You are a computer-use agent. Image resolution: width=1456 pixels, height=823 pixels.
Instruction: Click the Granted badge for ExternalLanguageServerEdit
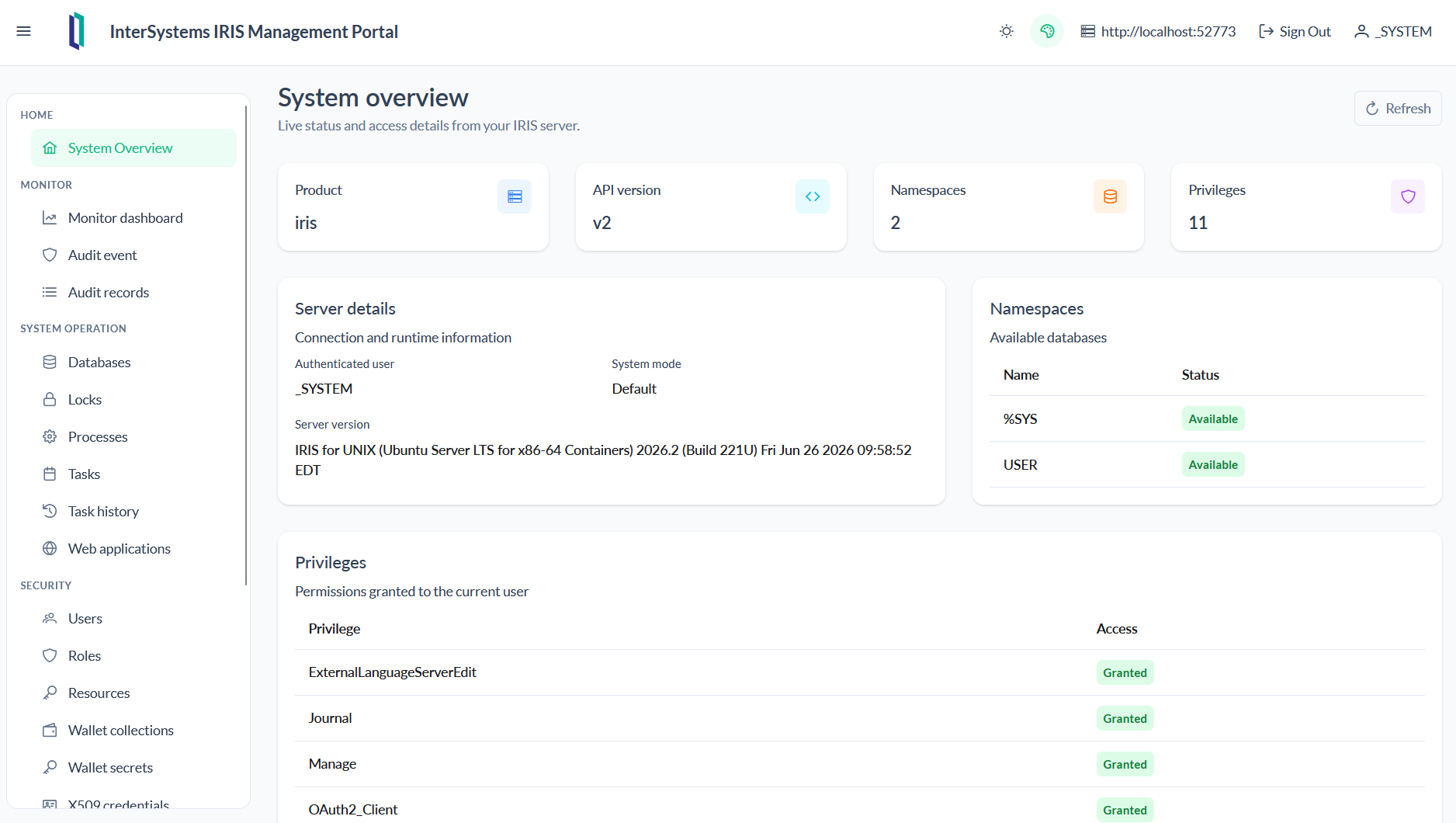[x=1125, y=672]
